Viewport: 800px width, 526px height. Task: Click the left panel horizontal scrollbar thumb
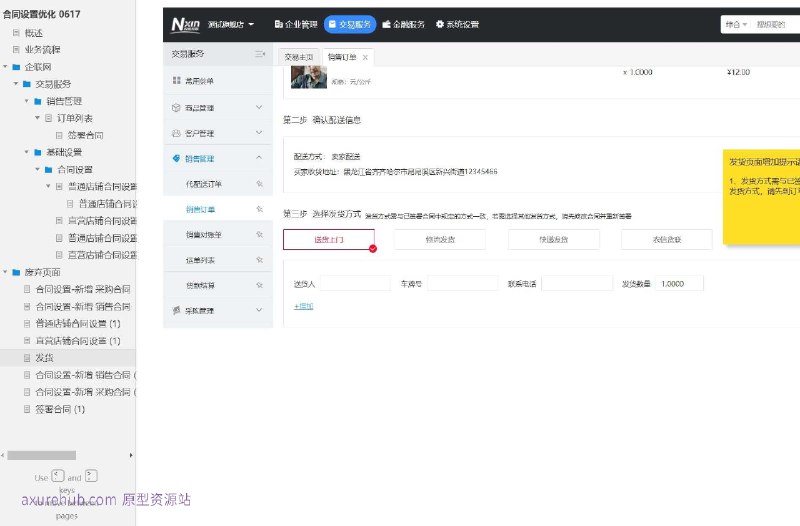41,455
